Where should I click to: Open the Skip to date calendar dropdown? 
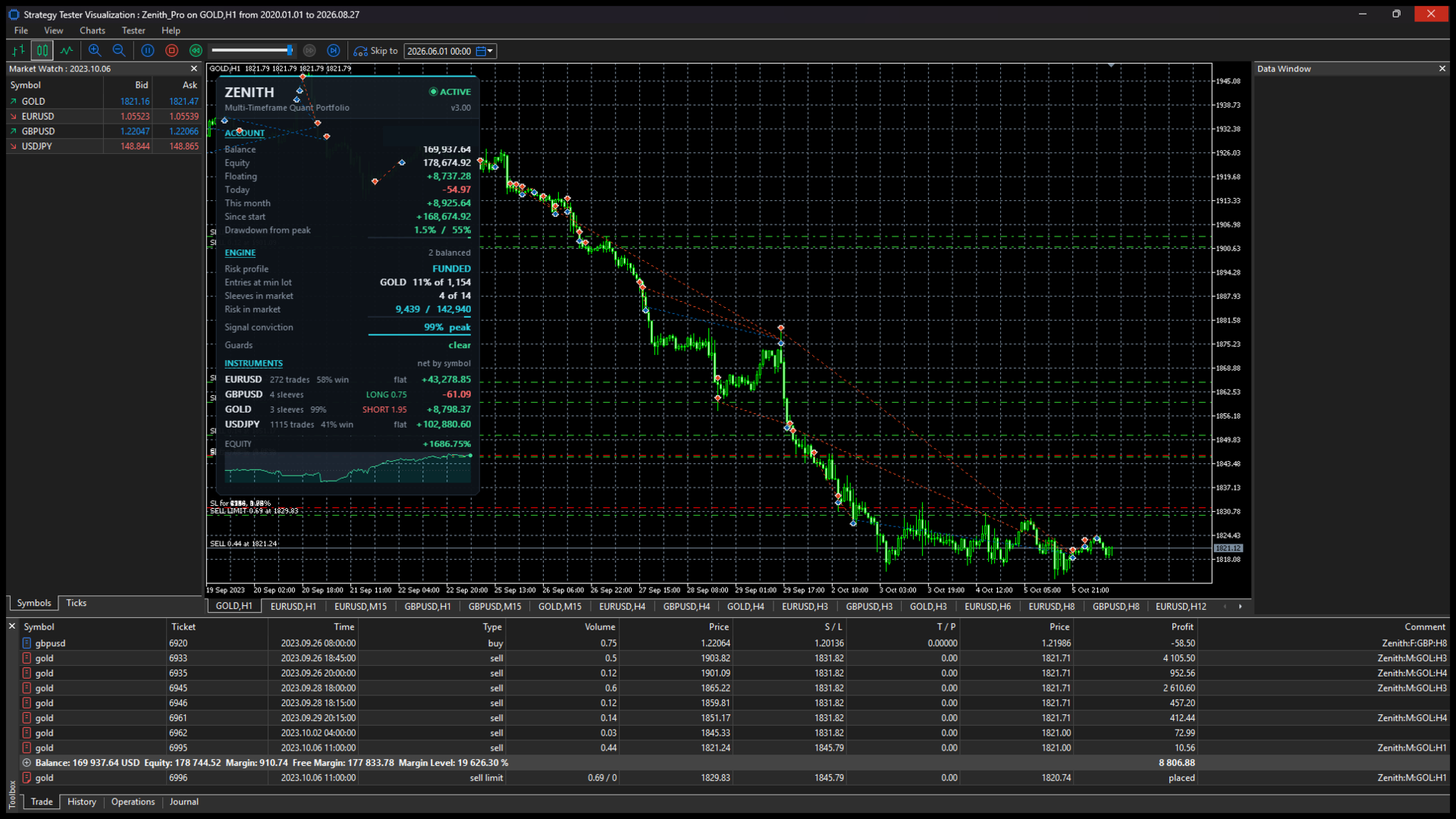485,51
